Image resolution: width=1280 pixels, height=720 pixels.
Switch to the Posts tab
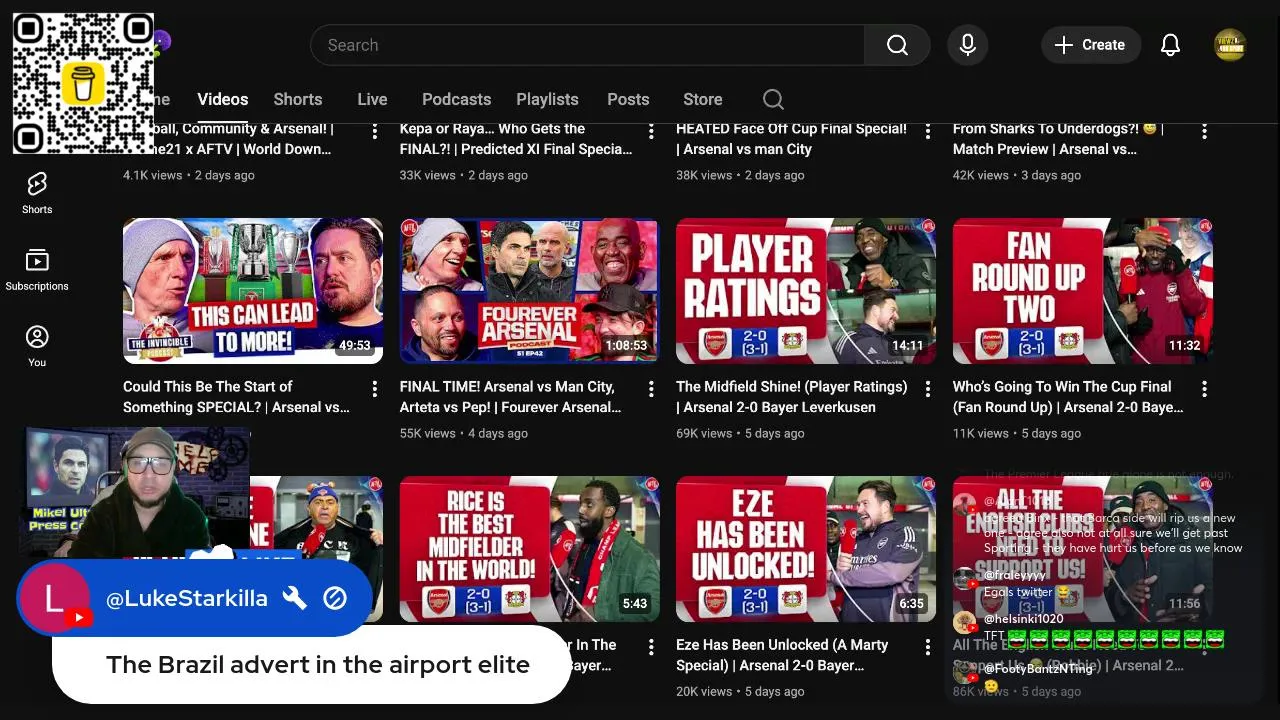tap(628, 99)
